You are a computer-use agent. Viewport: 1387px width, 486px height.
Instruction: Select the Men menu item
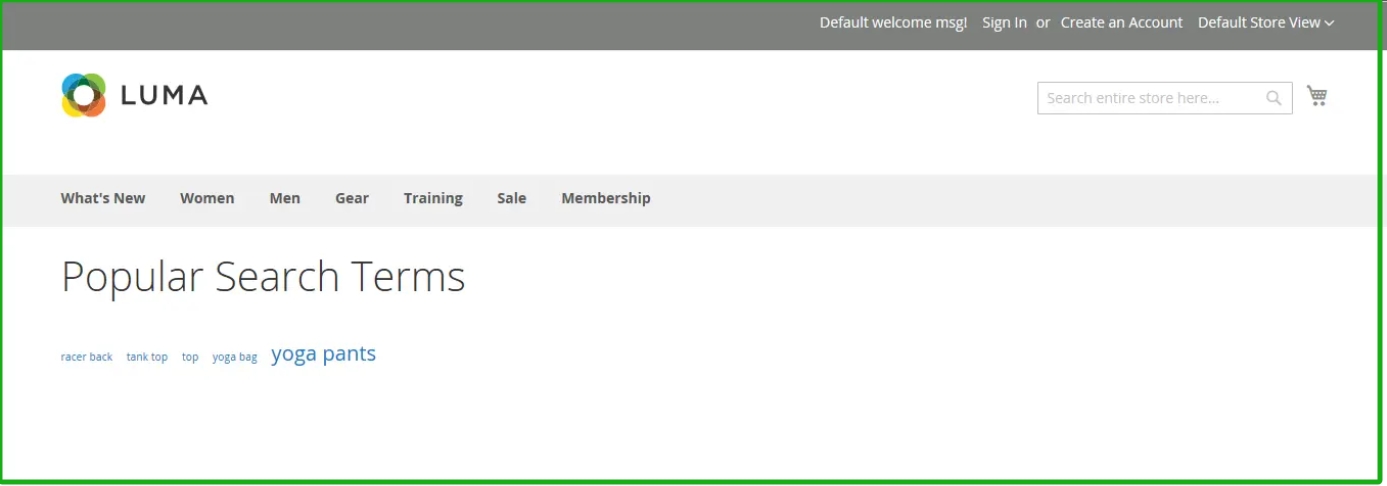point(285,198)
